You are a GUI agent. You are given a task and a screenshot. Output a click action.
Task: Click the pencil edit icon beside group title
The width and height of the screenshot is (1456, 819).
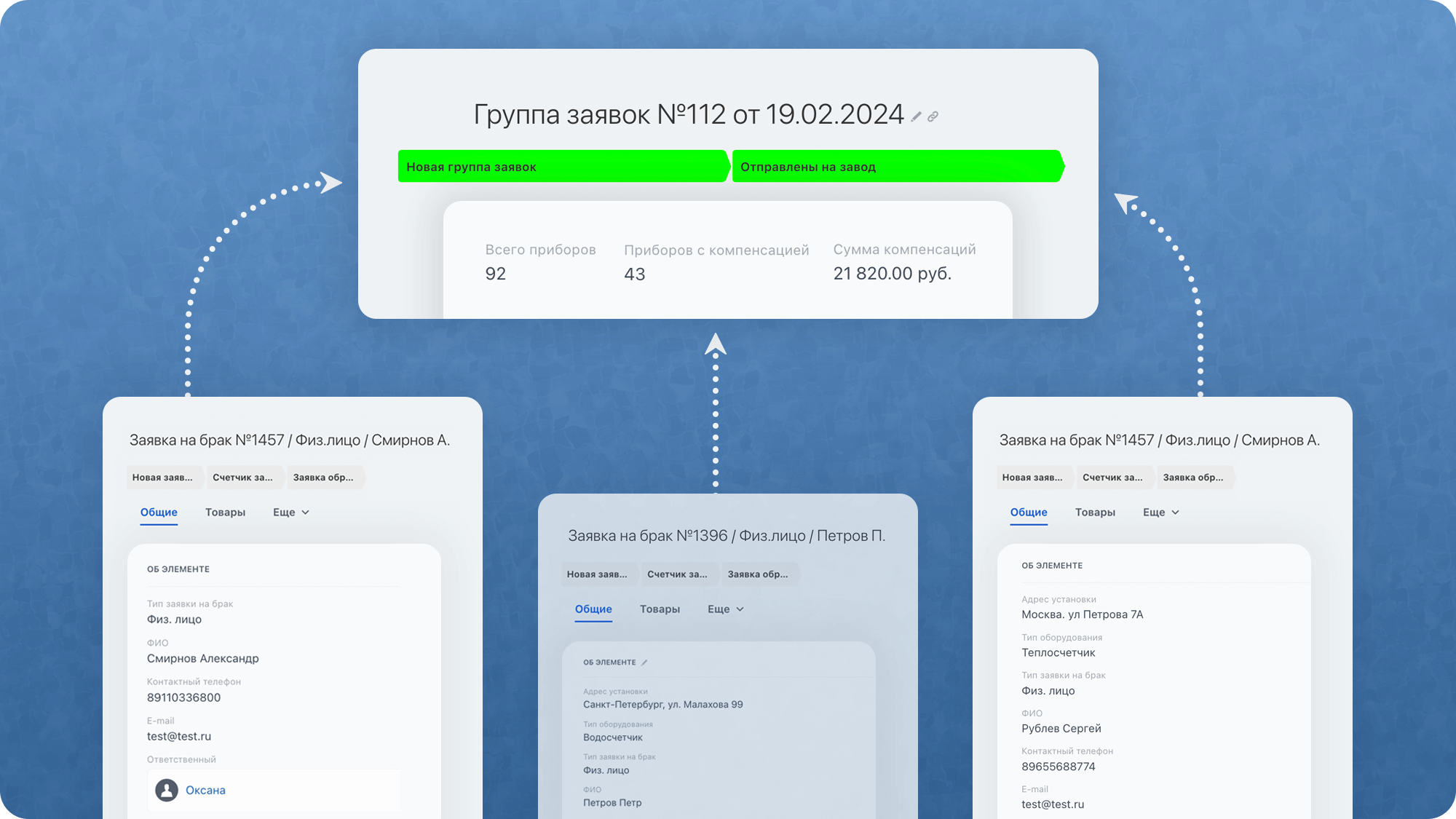pos(917,116)
